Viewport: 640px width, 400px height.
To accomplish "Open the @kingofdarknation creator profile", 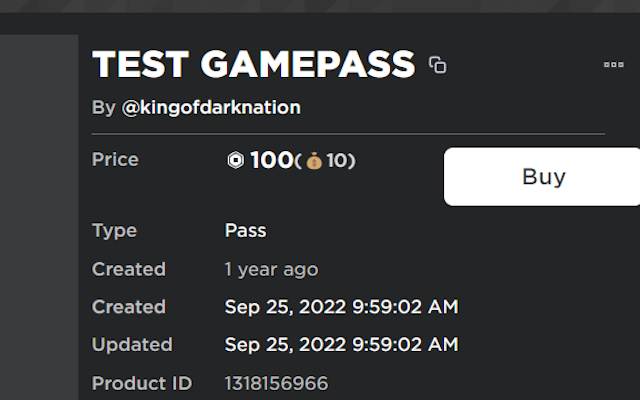I will (x=211, y=107).
